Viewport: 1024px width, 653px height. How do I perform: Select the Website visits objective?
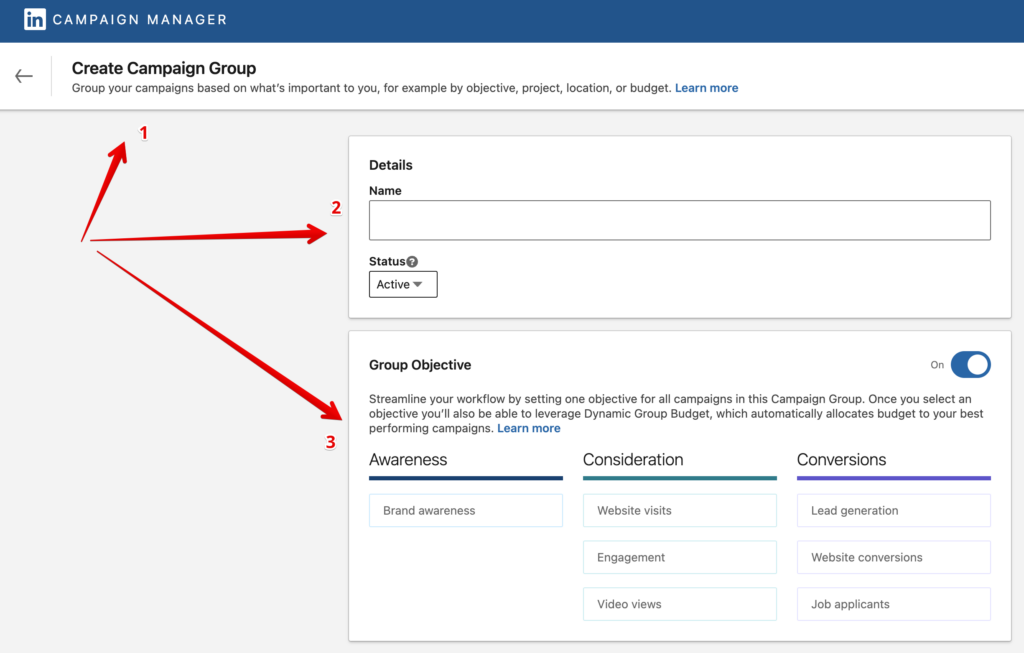(680, 511)
